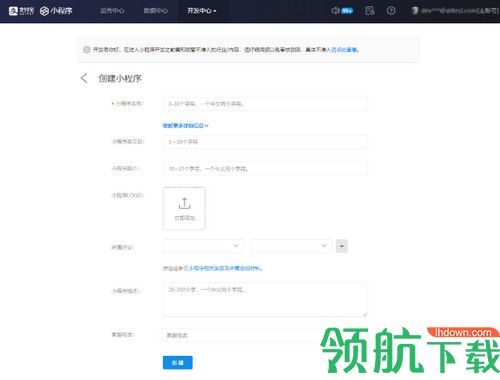Open the industry classification reference link
Image resolution: width=500 pixels, height=380 pixels.
point(226,268)
